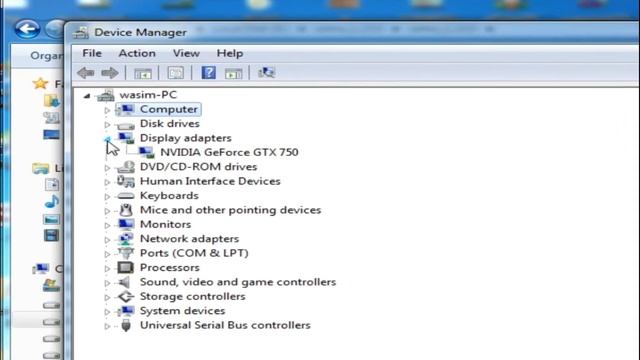This screenshot has width=640, height=360.
Task: Expand the DVD/CD-ROM drives arrow
Action: [107, 168]
